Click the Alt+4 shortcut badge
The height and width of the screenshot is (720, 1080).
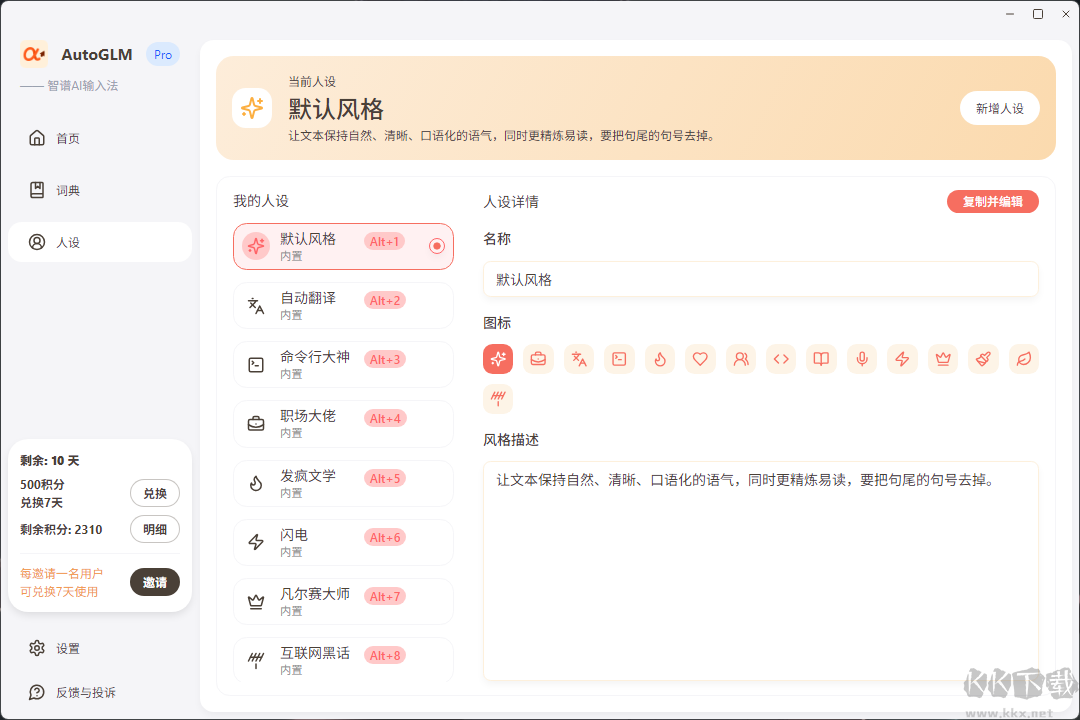pyautogui.click(x=384, y=419)
